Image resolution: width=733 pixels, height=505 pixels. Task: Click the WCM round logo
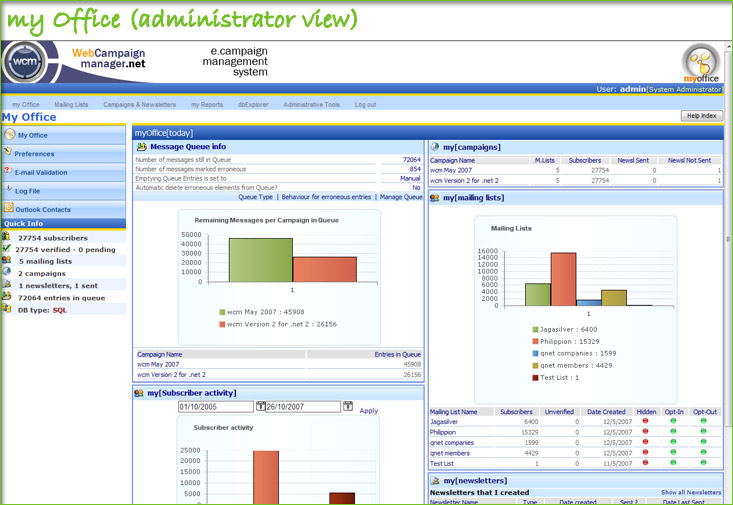(x=24, y=62)
